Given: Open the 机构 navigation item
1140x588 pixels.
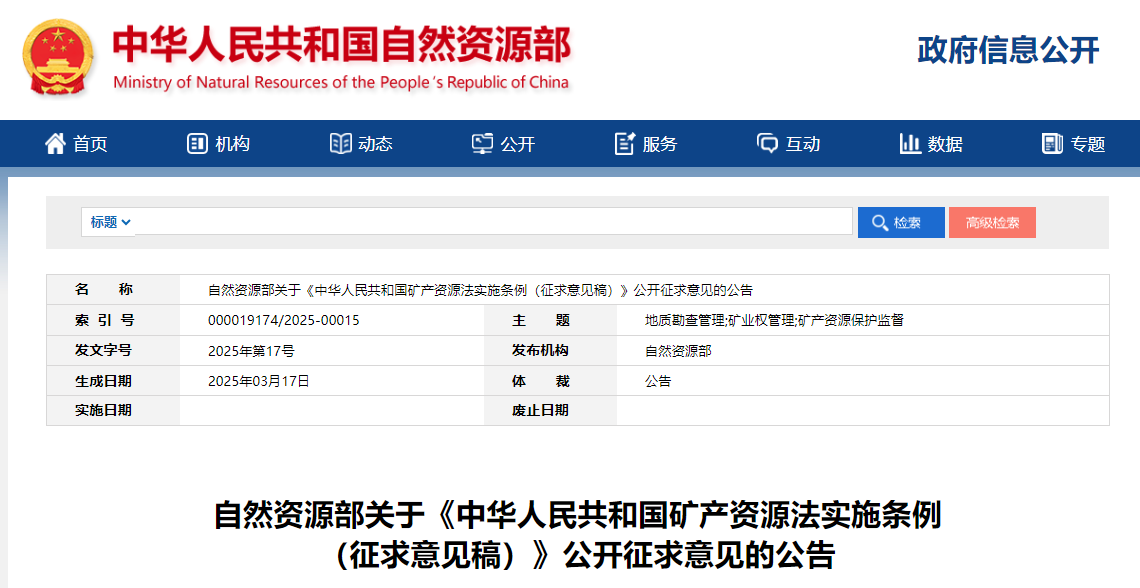Looking at the screenshot, I should click(218, 144).
